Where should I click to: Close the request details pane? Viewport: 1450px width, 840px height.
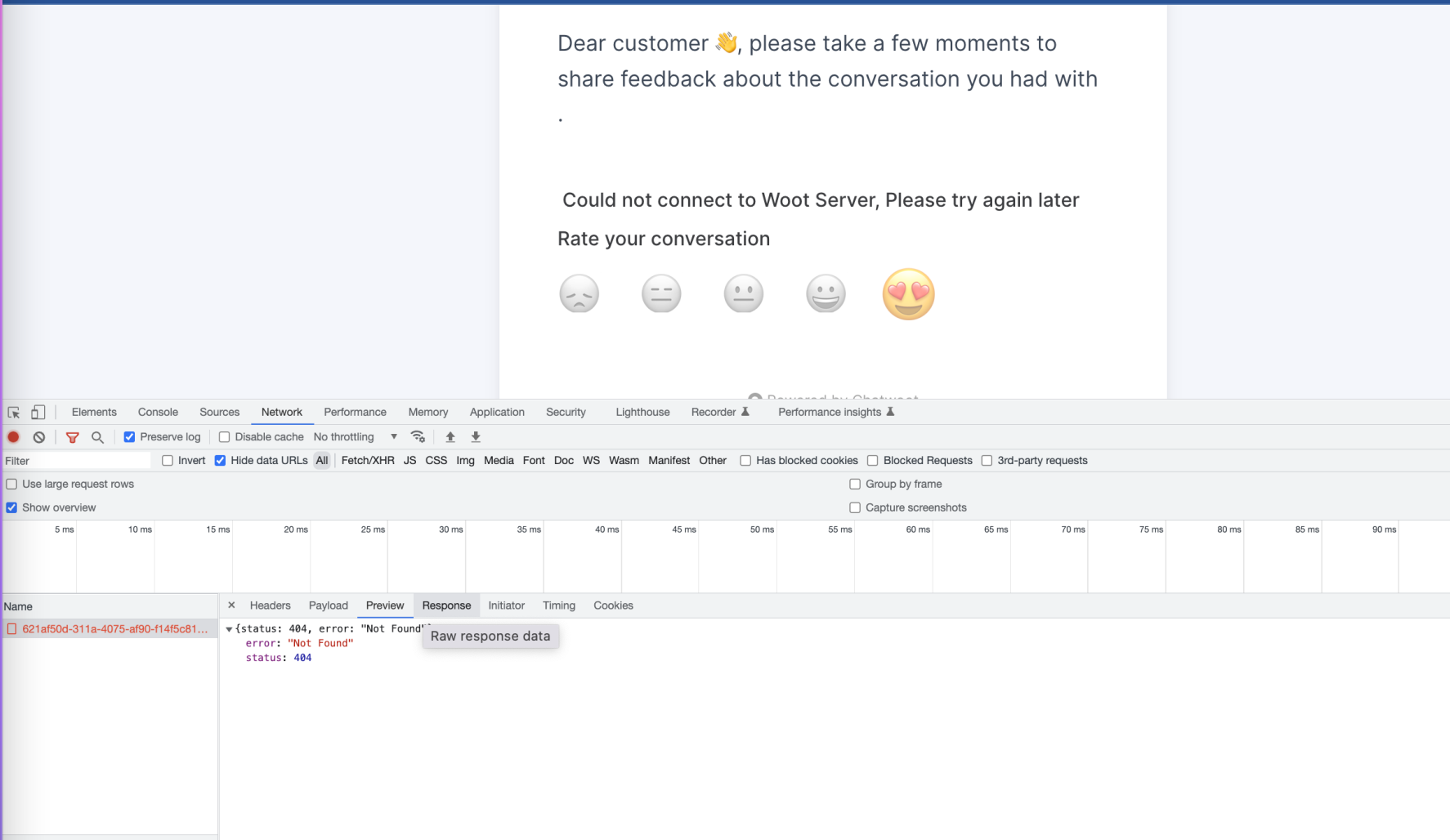[231, 605]
